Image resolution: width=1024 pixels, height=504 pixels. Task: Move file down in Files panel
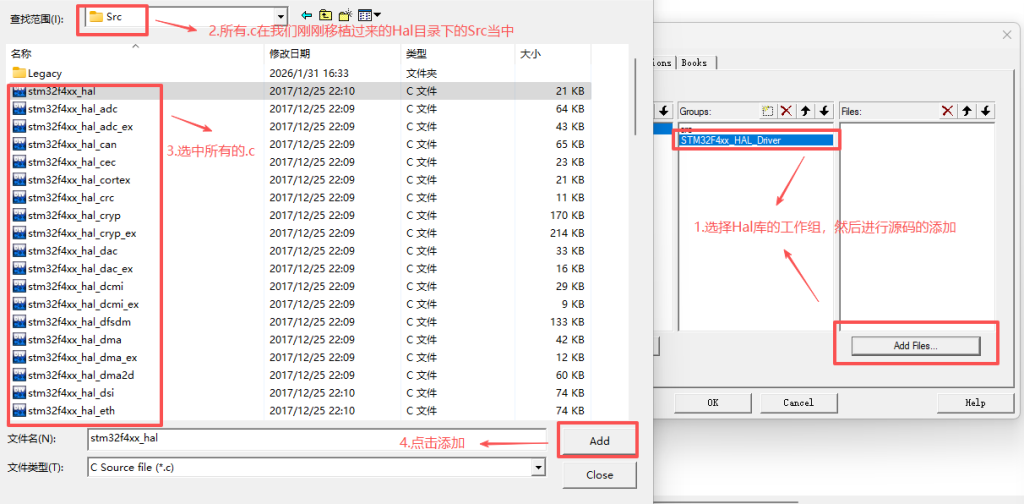coord(986,111)
